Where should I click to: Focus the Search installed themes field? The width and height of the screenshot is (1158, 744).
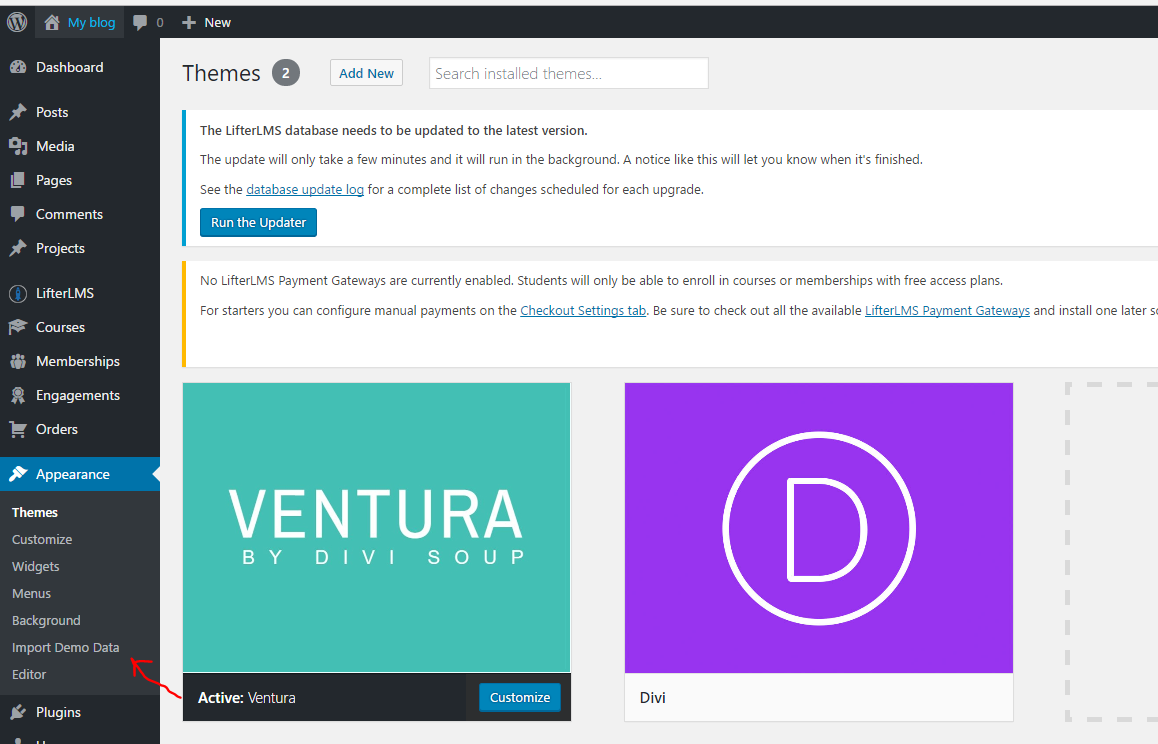(x=569, y=73)
